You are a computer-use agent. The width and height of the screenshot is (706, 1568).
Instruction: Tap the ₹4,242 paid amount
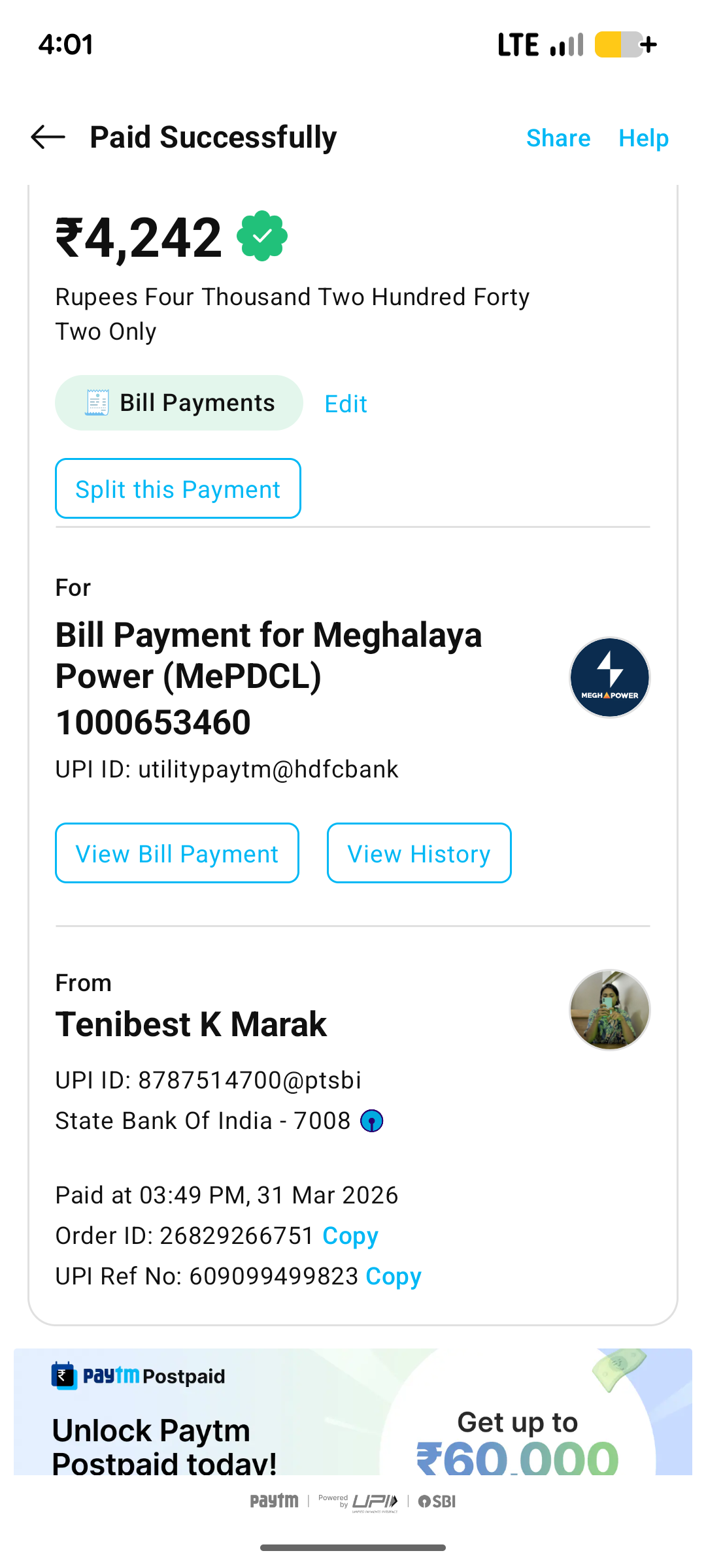point(139,238)
